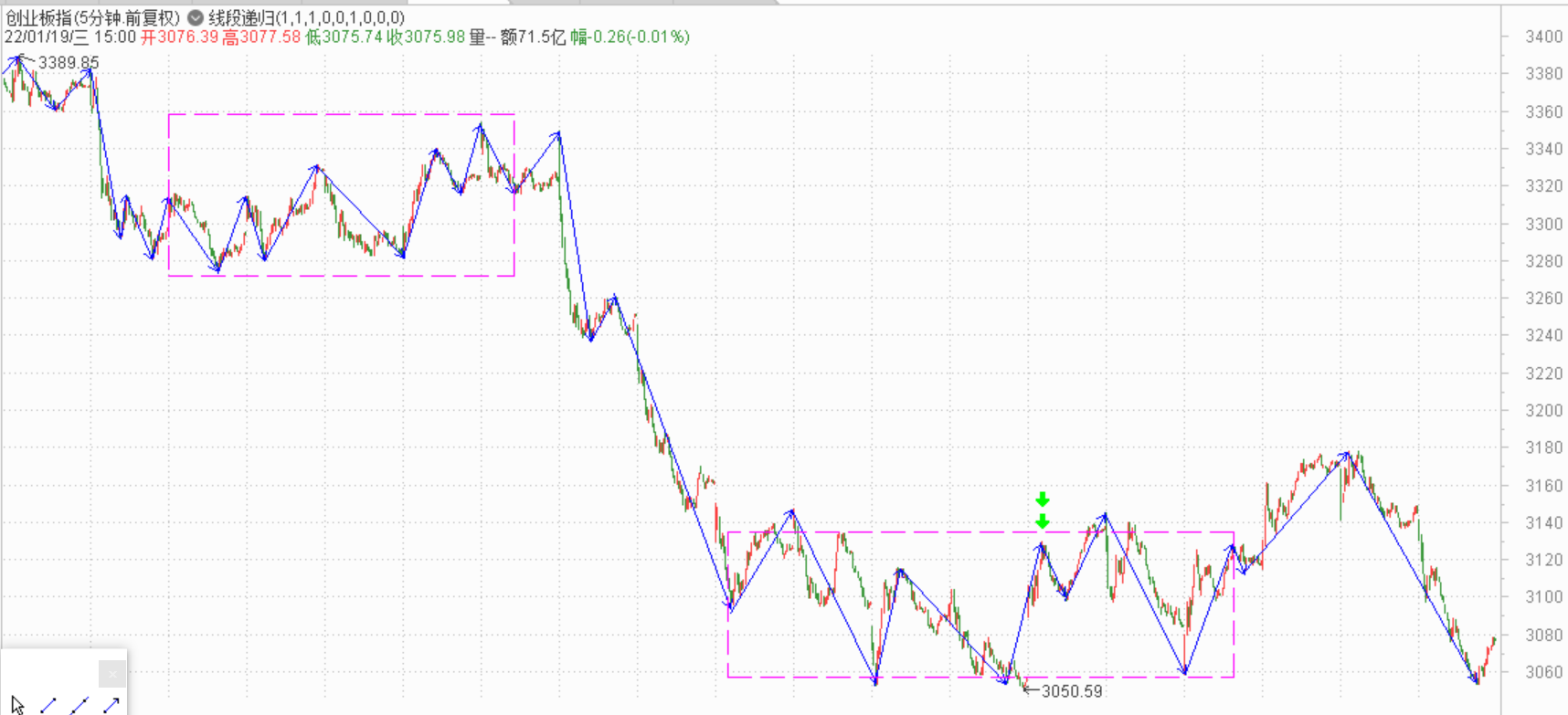Click the 线段递归 indicator label

[306, 17]
